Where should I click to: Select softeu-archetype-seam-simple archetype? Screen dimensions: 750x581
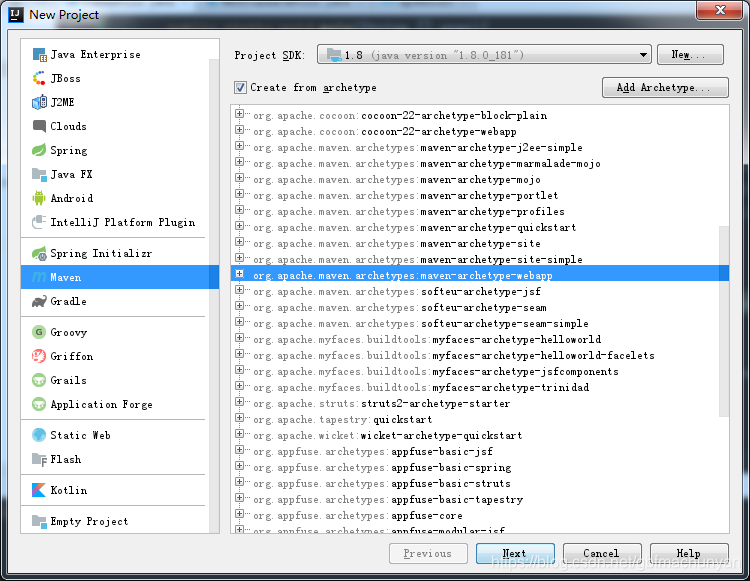[421, 324]
